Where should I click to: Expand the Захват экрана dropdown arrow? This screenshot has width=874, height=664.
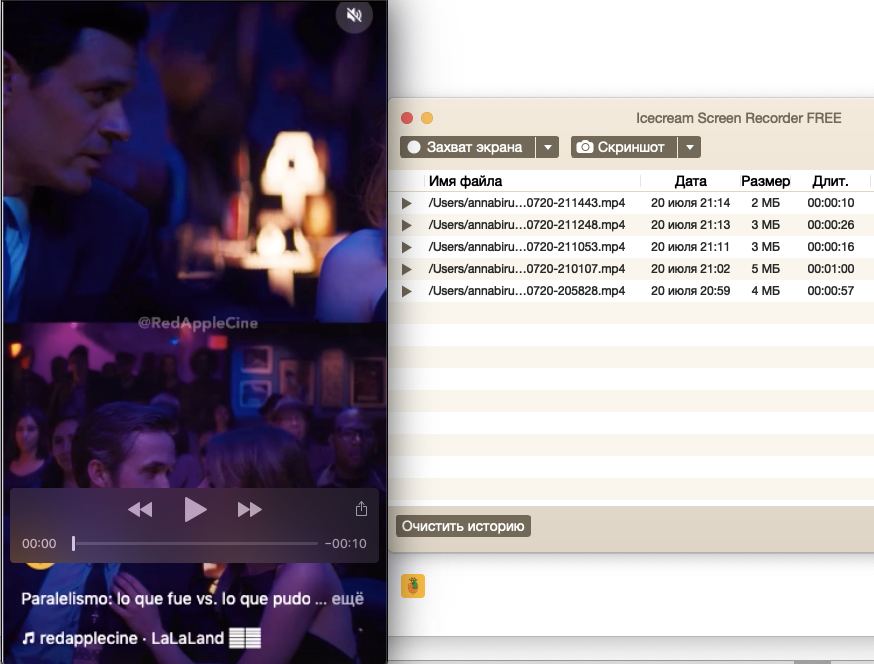[x=547, y=147]
